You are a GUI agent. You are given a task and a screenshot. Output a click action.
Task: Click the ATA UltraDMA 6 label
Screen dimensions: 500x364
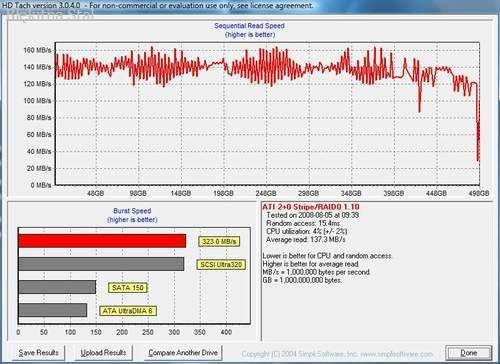(x=128, y=311)
